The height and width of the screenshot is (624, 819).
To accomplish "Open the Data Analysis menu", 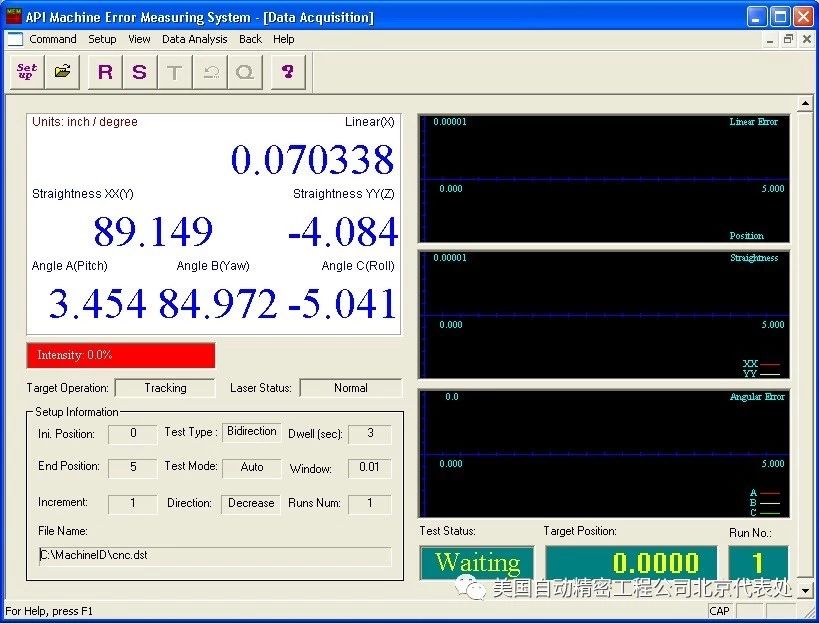I will pyautogui.click(x=194, y=39).
